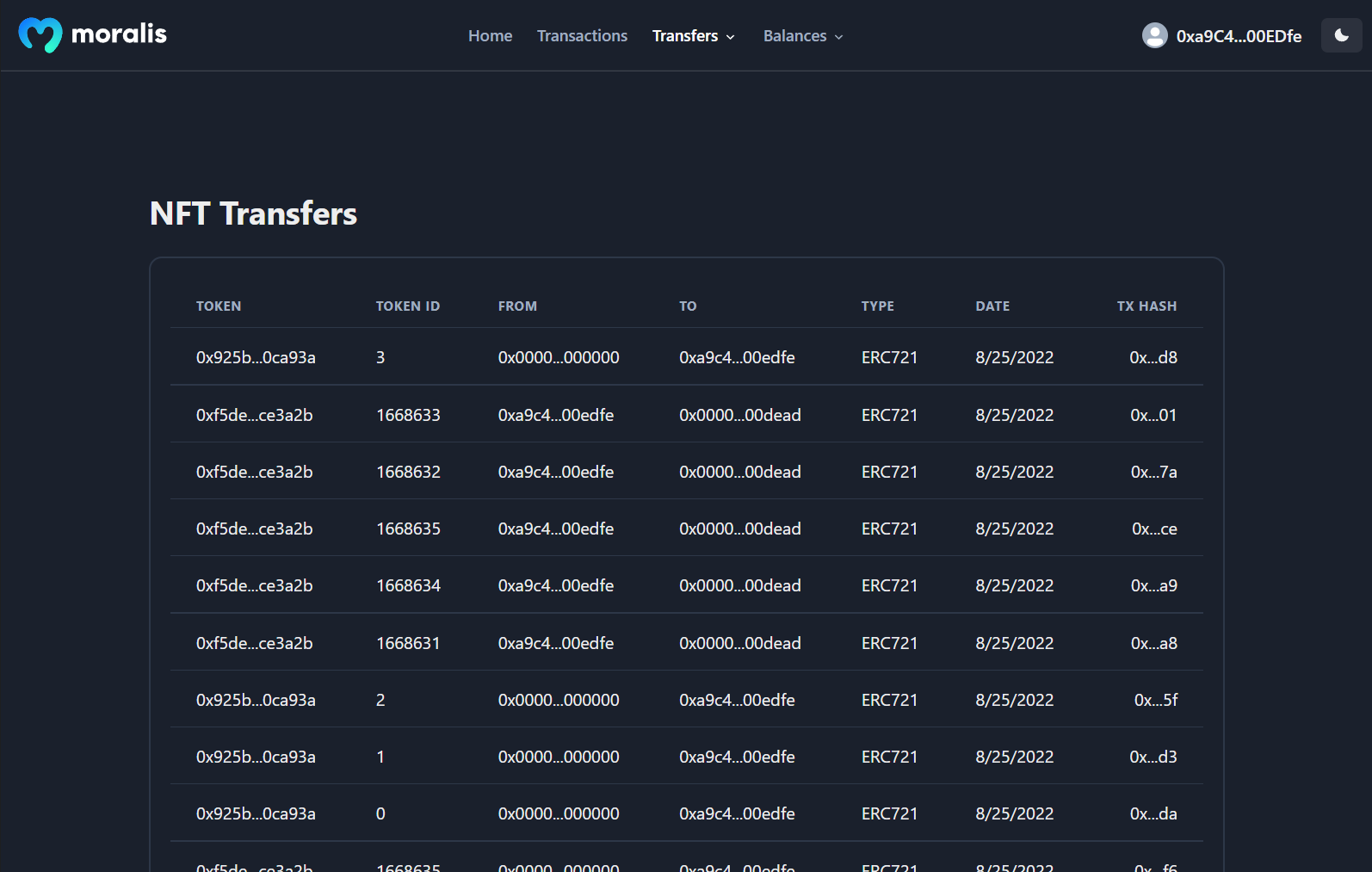Click the user avatar icon
The image size is (1372, 872).
tap(1154, 35)
